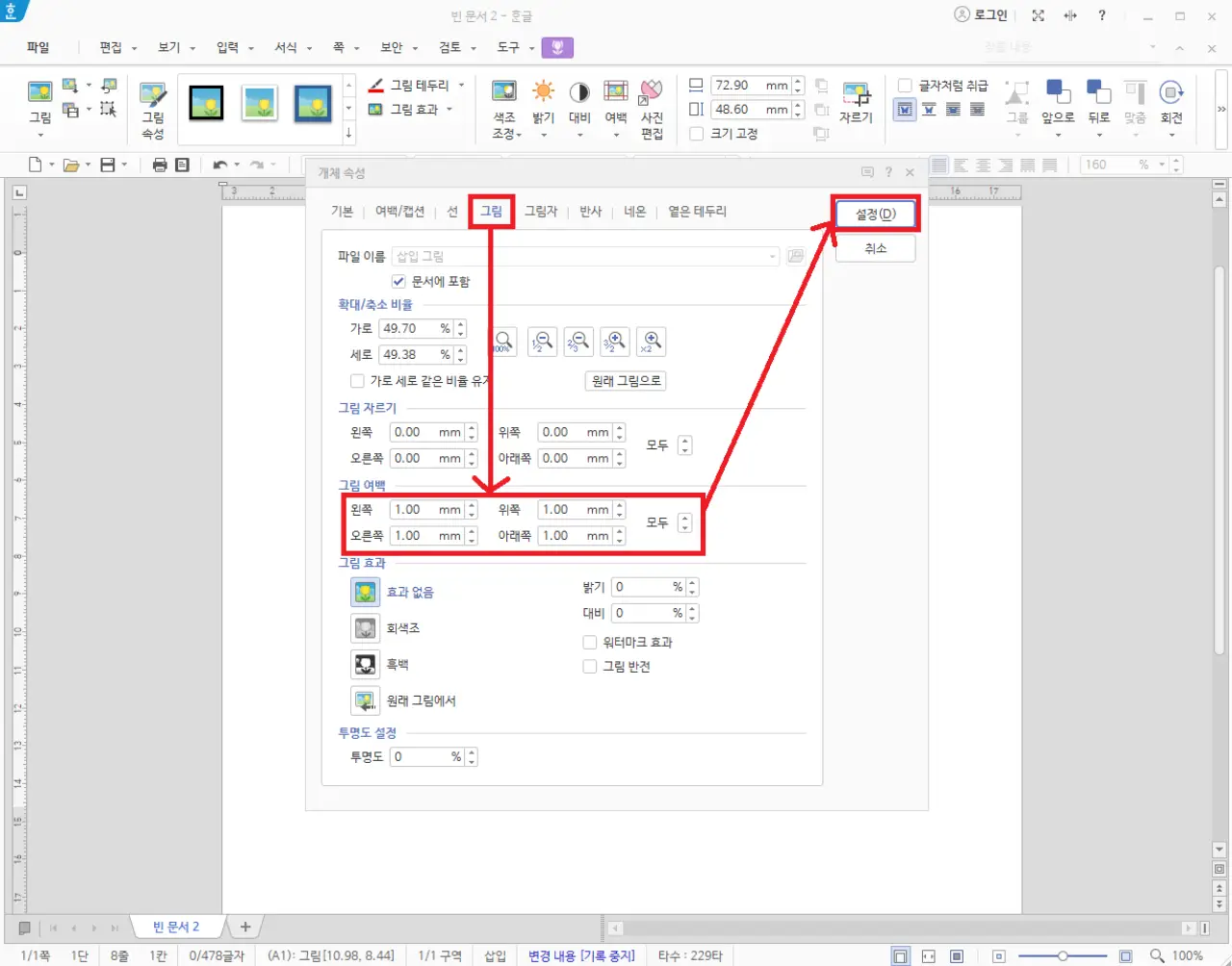Click the 100% zoom magnifier icon in dialog
Viewport: 1232px width, 966px height.
503,342
